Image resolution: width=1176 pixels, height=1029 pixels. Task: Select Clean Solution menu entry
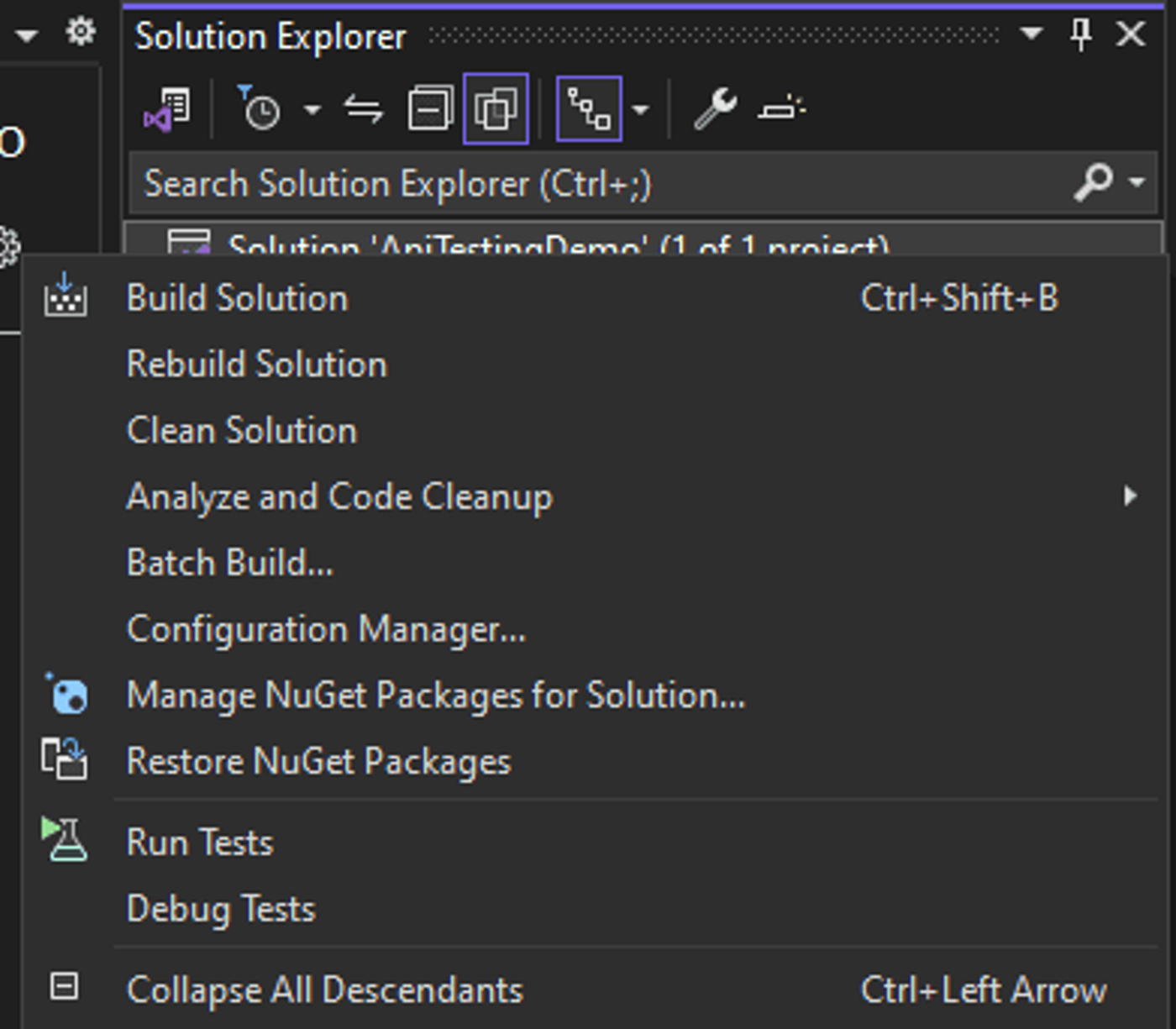point(595,431)
